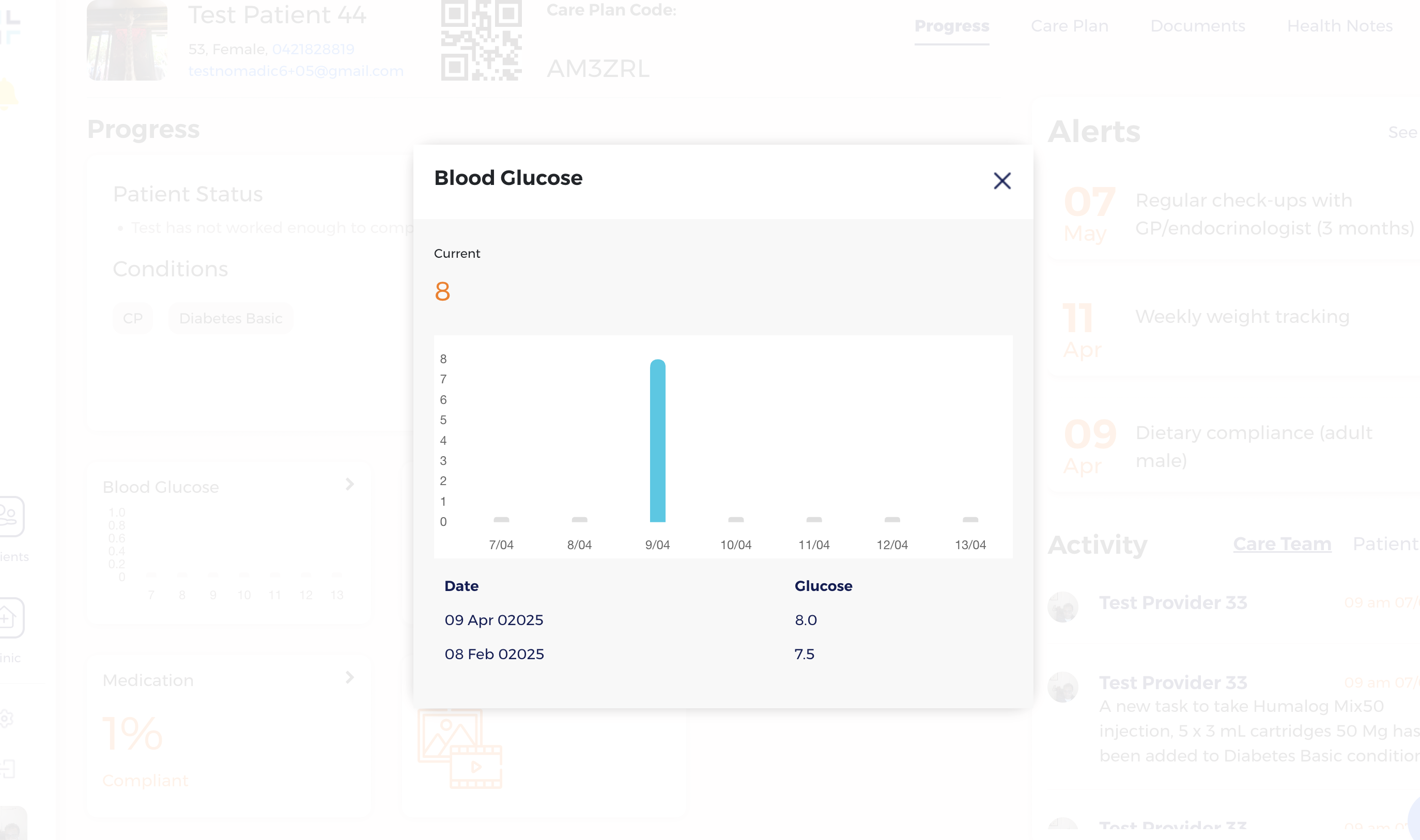The width and height of the screenshot is (1420, 840).
Task: Close the Blood Glucose dialog
Action: 1001,181
